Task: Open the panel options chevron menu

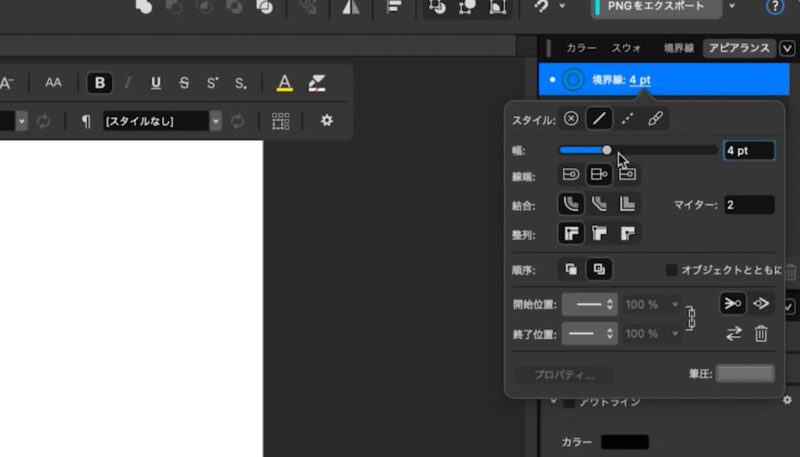Action: point(787,48)
